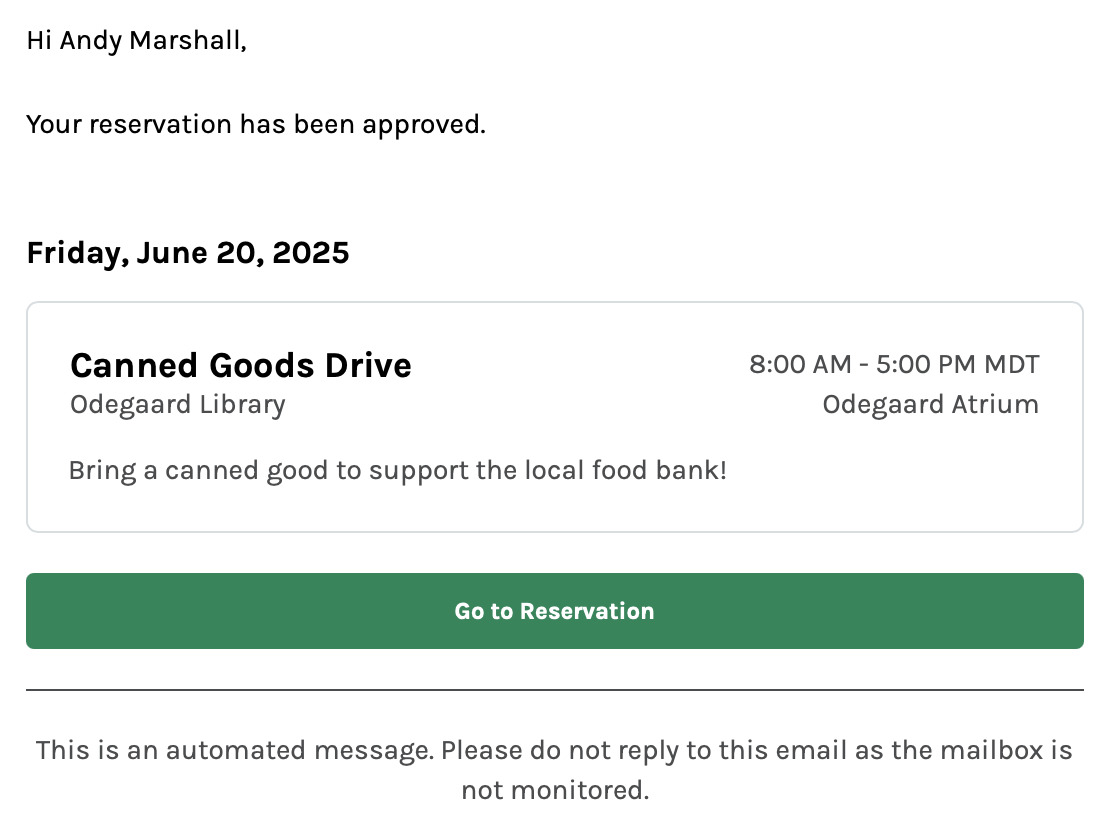Screen dimensions: 1108x838
Task: Click the canned good description text
Action: tap(398, 470)
